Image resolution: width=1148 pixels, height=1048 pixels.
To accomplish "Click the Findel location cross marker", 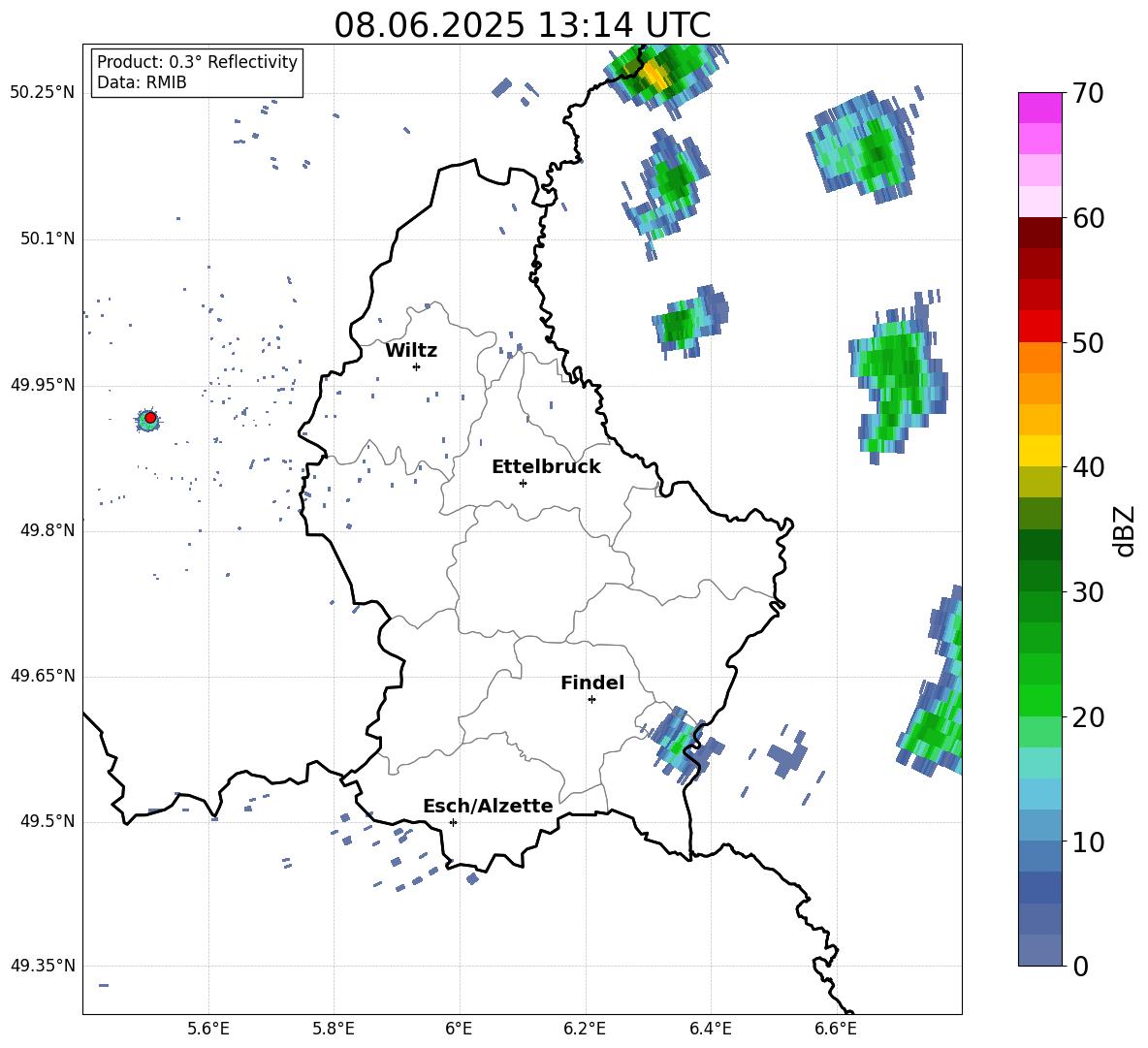I will tap(591, 700).
